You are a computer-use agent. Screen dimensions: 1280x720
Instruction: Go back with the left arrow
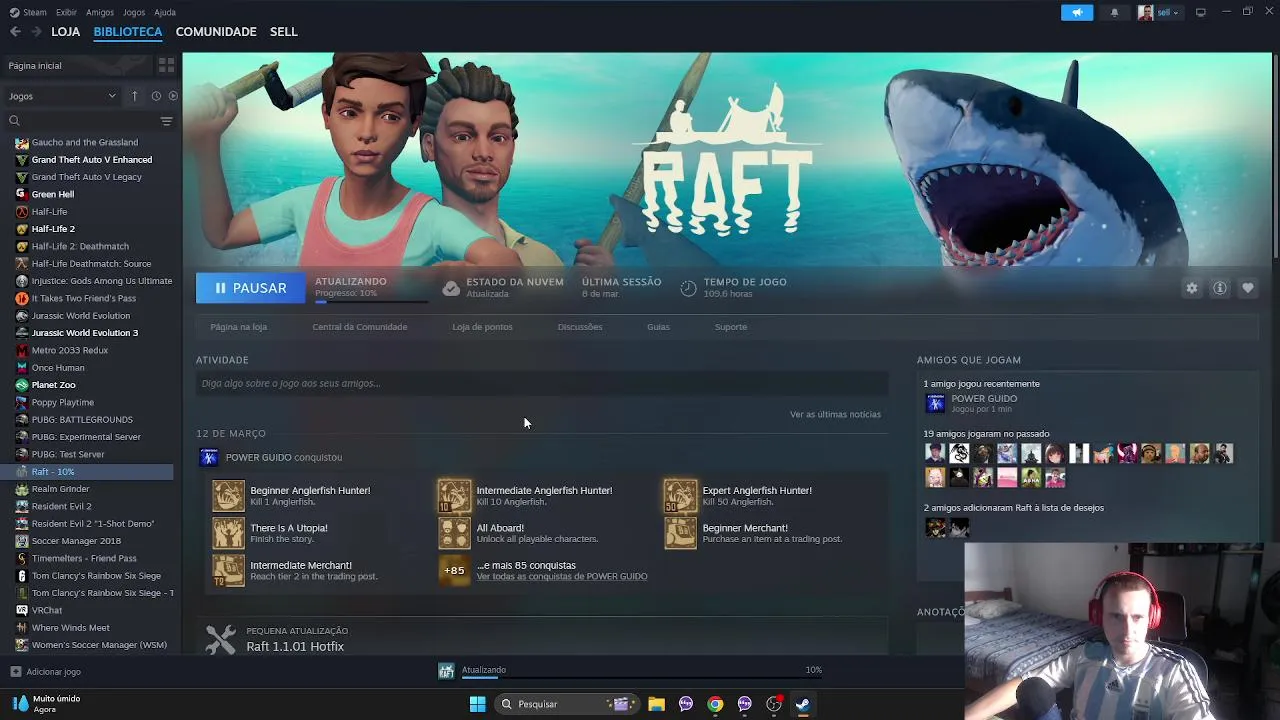pos(15,32)
